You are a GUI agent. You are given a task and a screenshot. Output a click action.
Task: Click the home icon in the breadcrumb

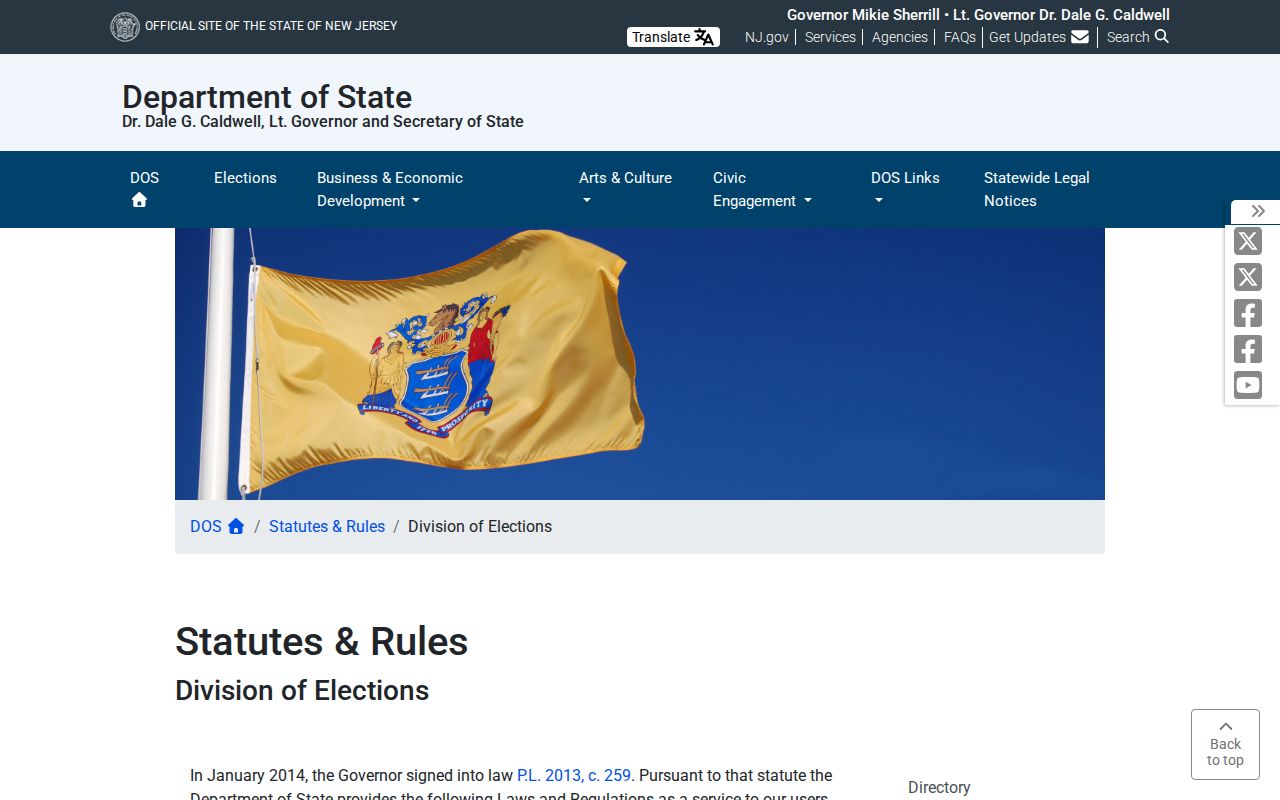click(236, 526)
